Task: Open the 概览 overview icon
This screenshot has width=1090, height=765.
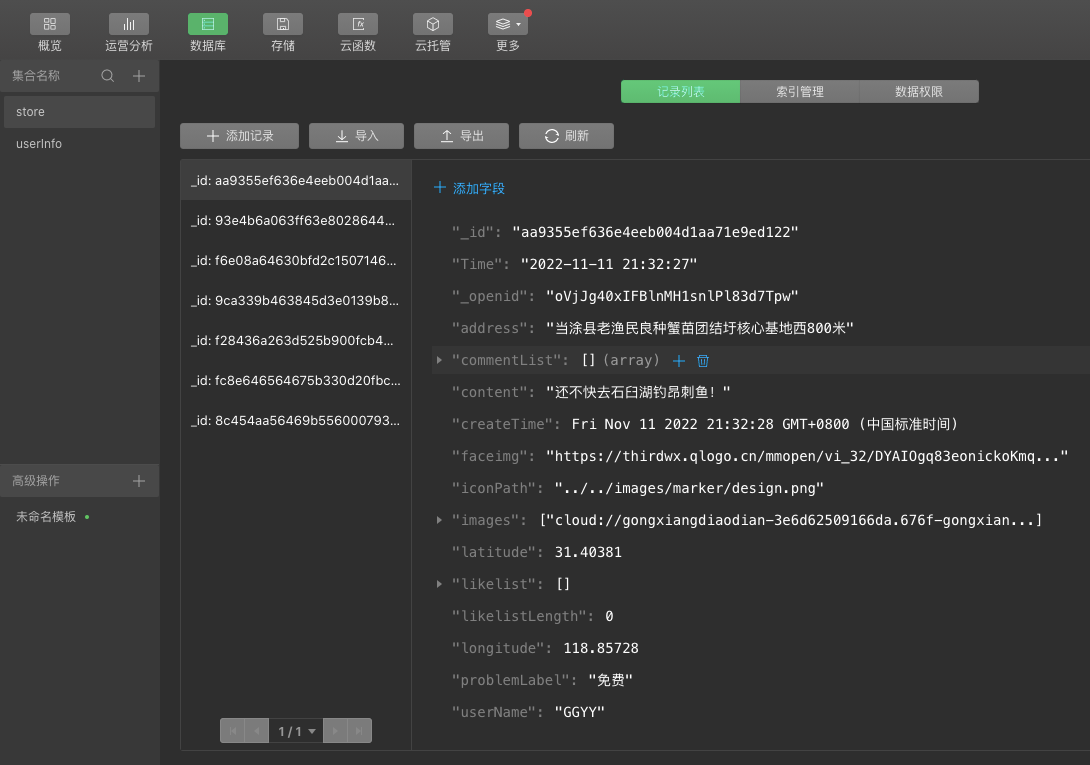Action: tap(49, 24)
